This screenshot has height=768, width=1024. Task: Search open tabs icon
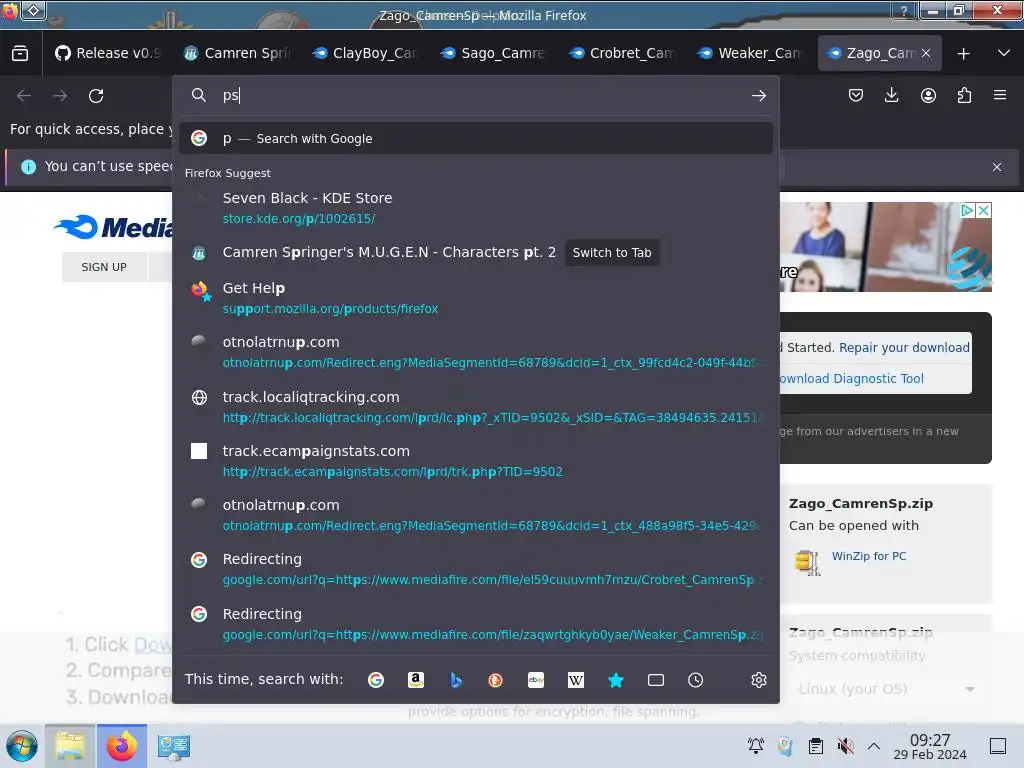pyautogui.click(x=656, y=680)
